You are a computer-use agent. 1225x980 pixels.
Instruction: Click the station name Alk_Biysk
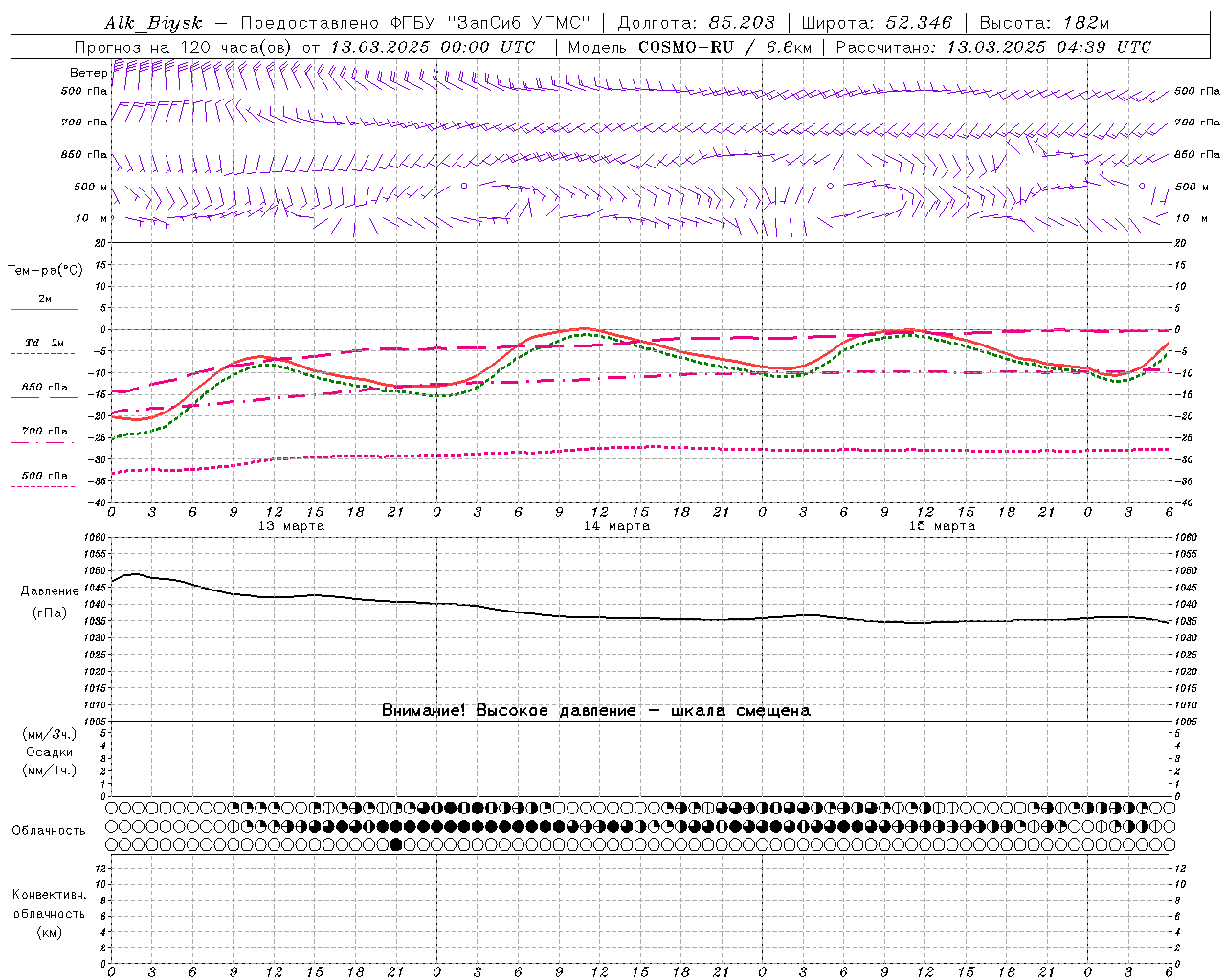153,23
